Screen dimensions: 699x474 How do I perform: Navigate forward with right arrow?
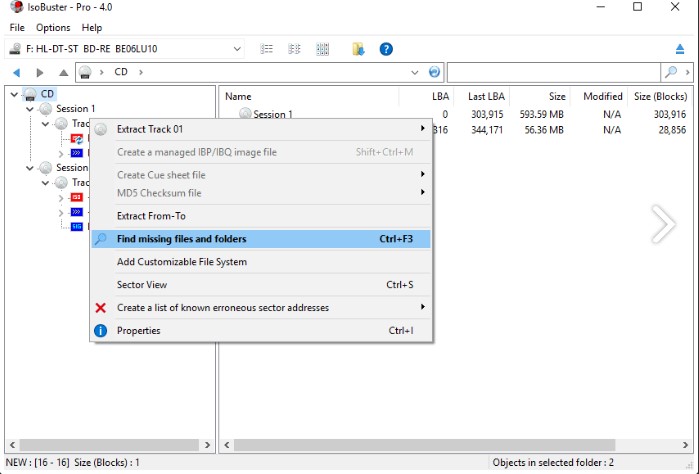click(x=40, y=72)
